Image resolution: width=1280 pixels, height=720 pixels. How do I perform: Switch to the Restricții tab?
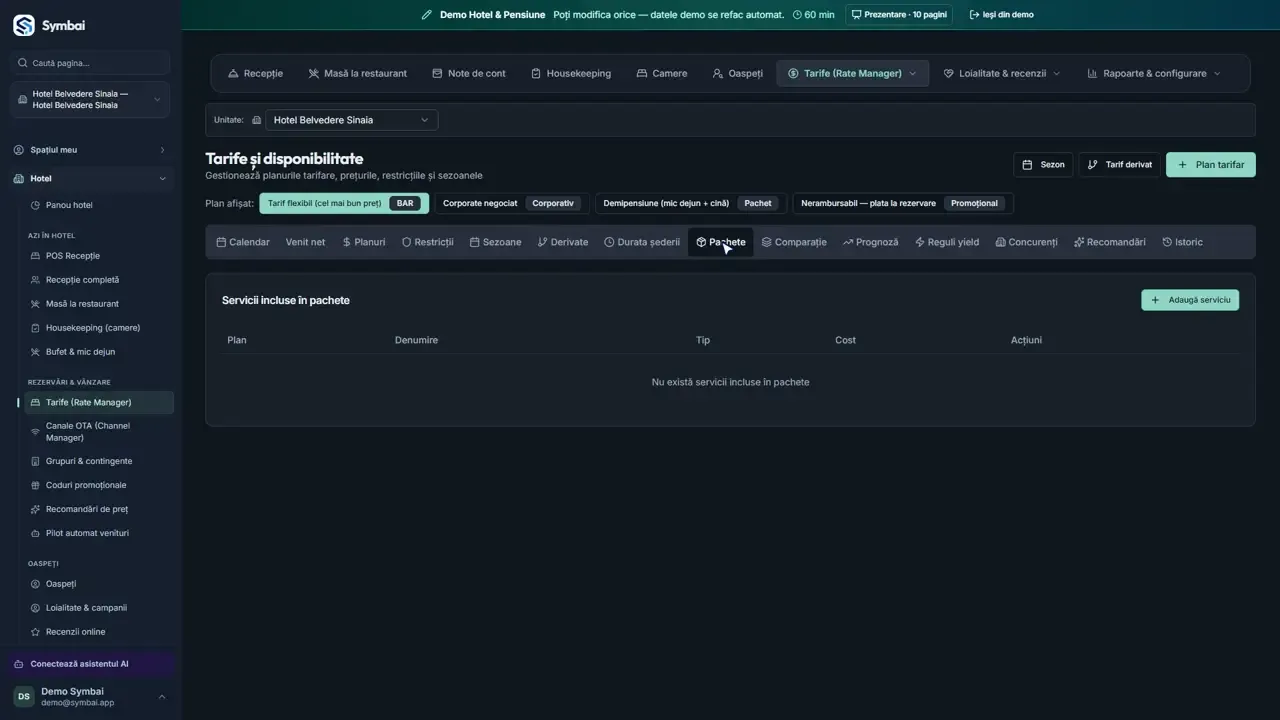(x=427, y=242)
